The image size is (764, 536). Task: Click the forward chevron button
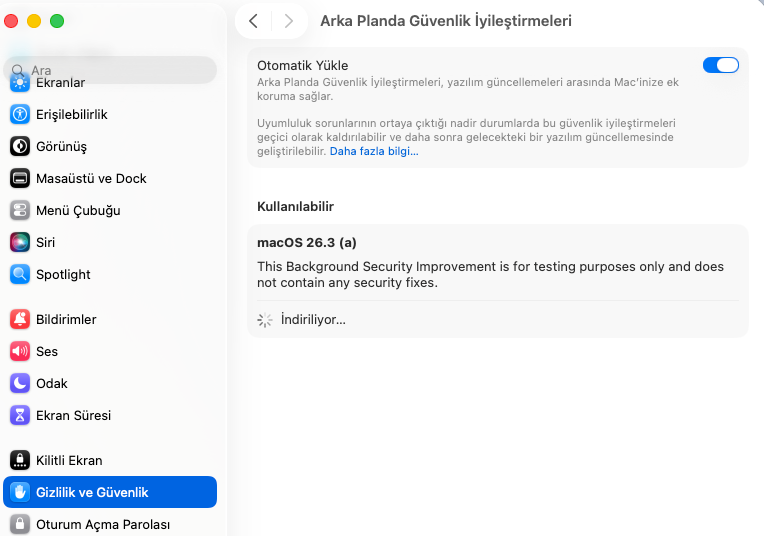(x=288, y=21)
